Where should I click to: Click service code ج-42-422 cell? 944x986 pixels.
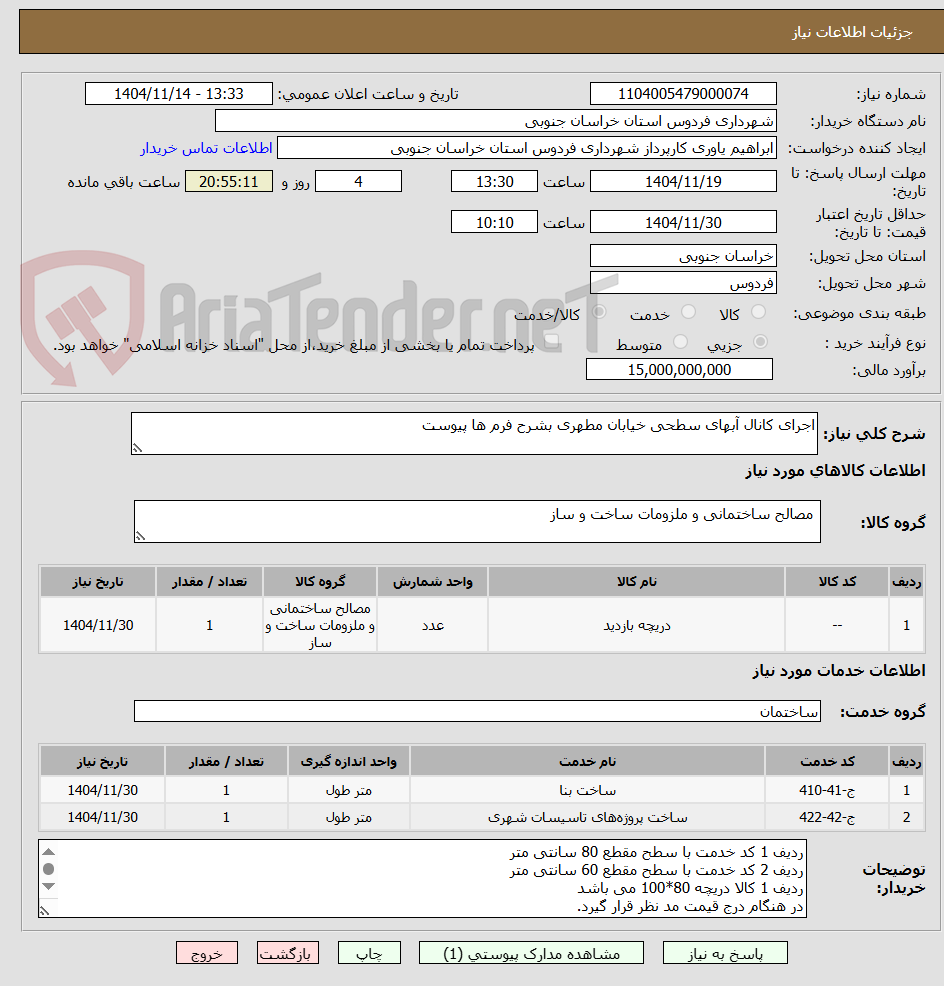[827, 817]
